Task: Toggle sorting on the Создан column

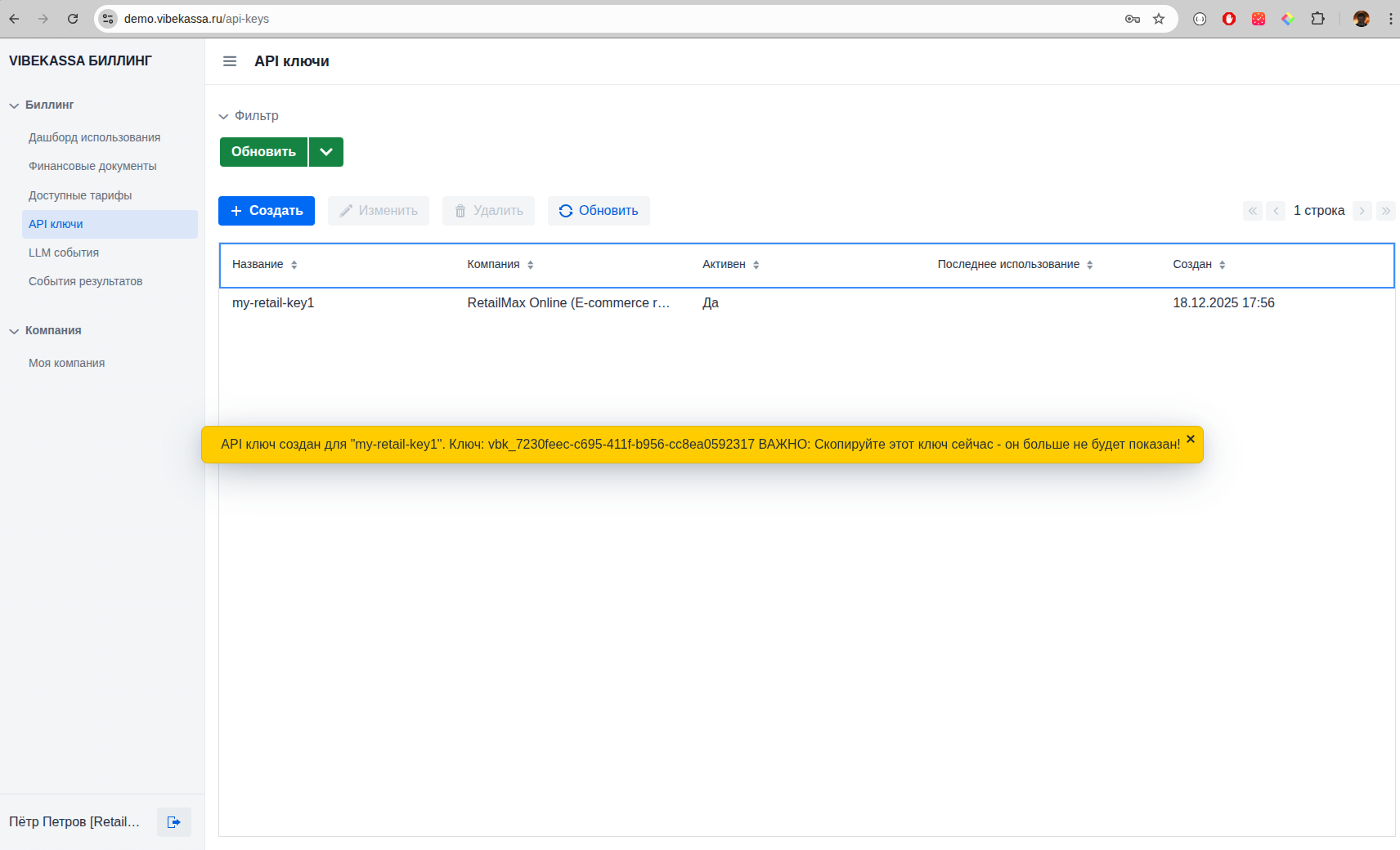Action: [1223, 264]
